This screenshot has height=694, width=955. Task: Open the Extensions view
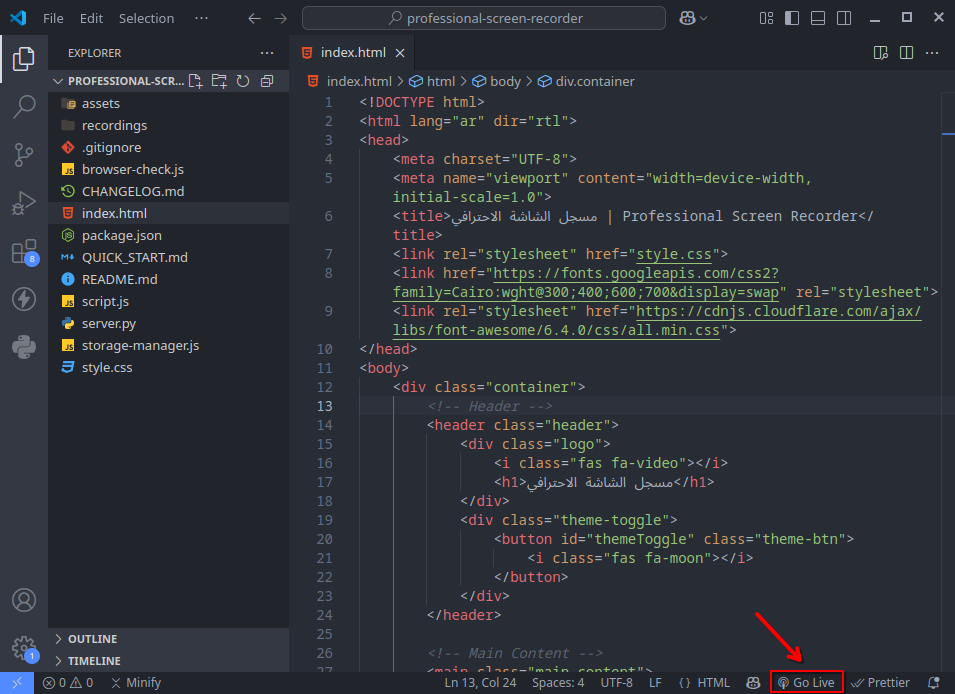coord(24,251)
